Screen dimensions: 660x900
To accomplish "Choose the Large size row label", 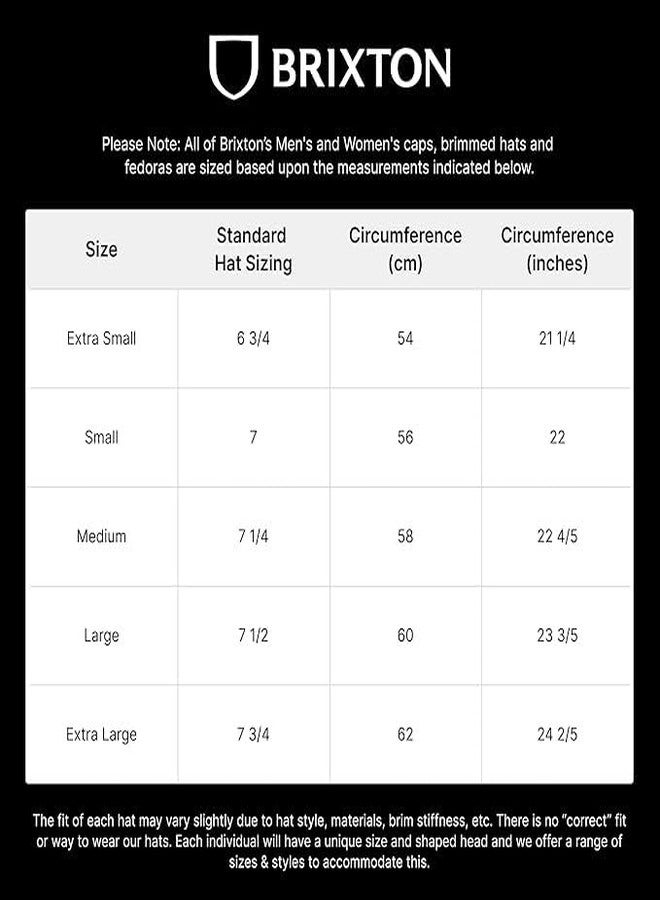I will point(102,635).
